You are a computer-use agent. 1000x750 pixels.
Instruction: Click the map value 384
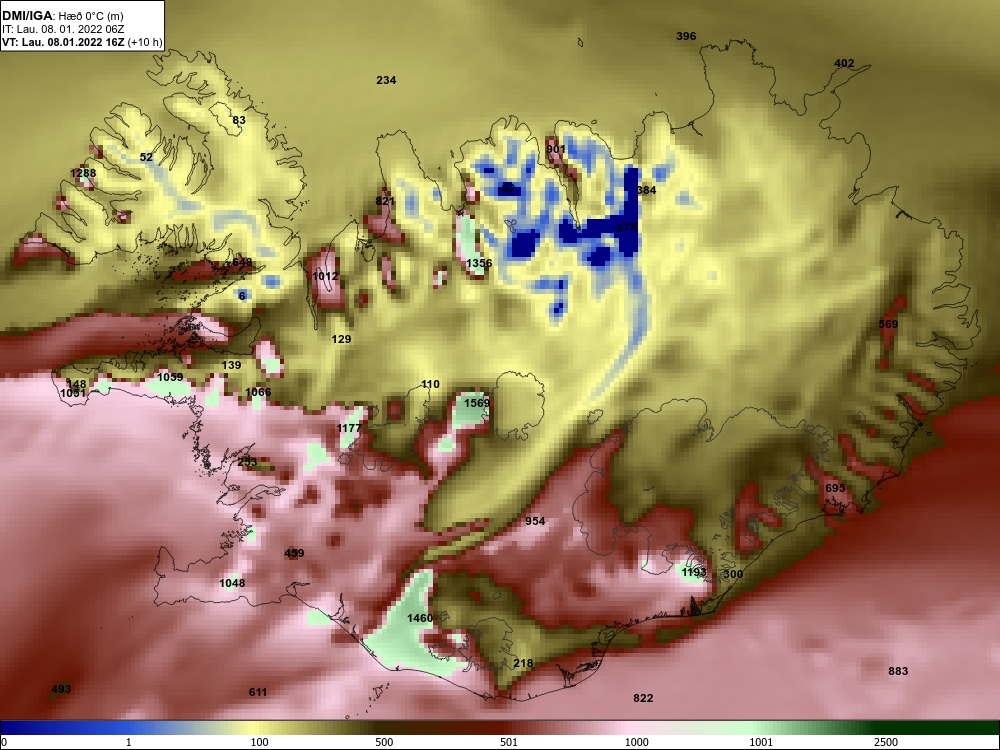click(646, 189)
